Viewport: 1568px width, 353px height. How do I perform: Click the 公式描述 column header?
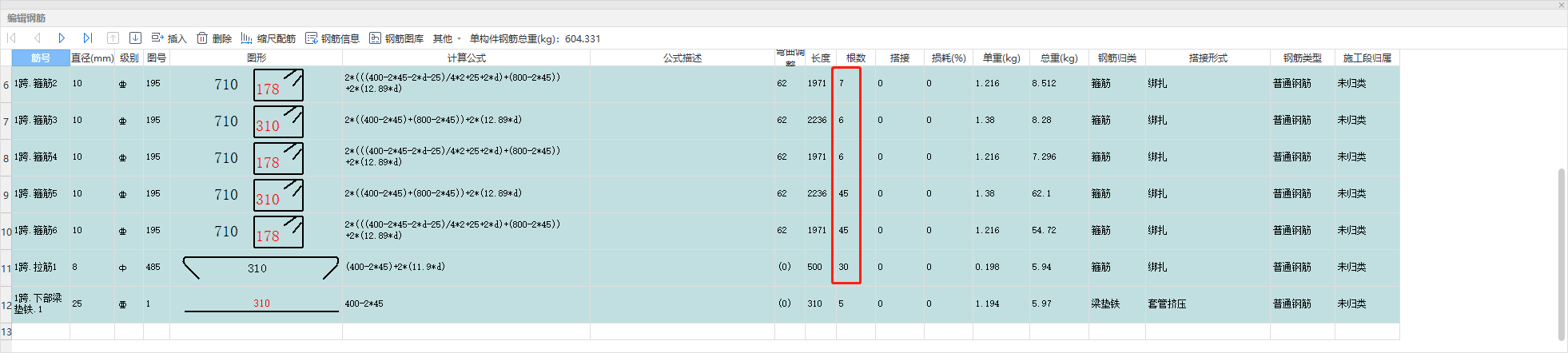(x=683, y=58)
